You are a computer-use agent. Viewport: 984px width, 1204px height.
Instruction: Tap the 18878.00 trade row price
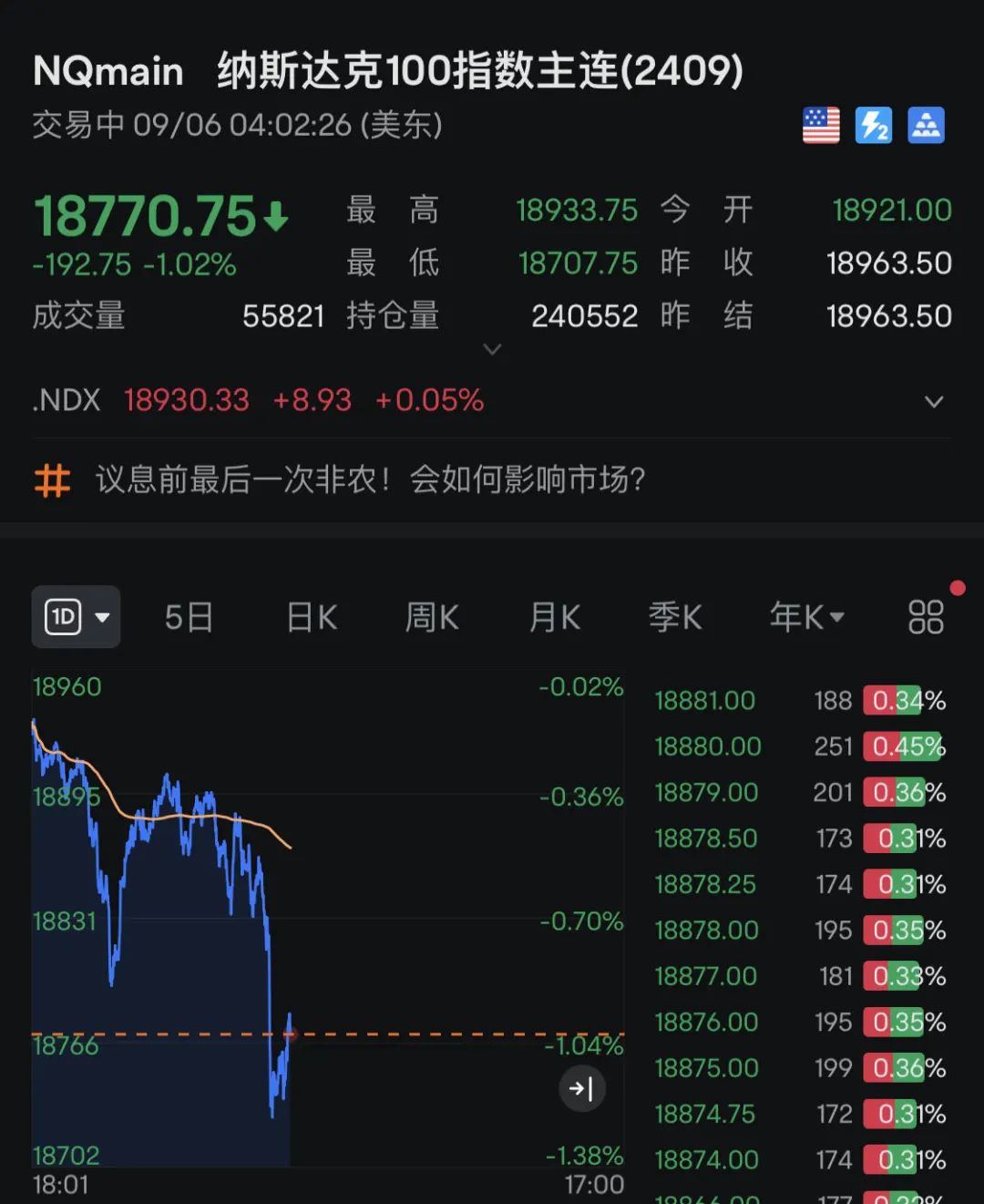(x=706, y=931)
